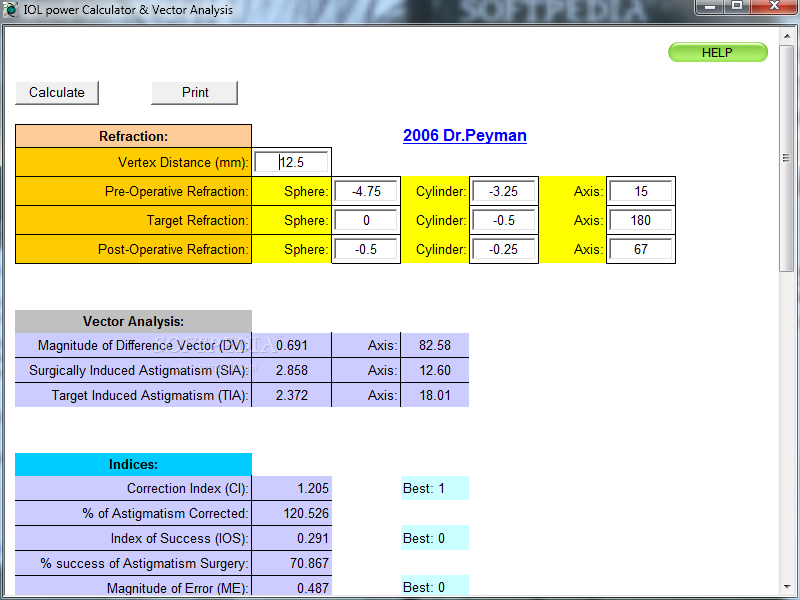
Task: Select the Post-Operative Cylinder field
Action: tap(504, 249)
